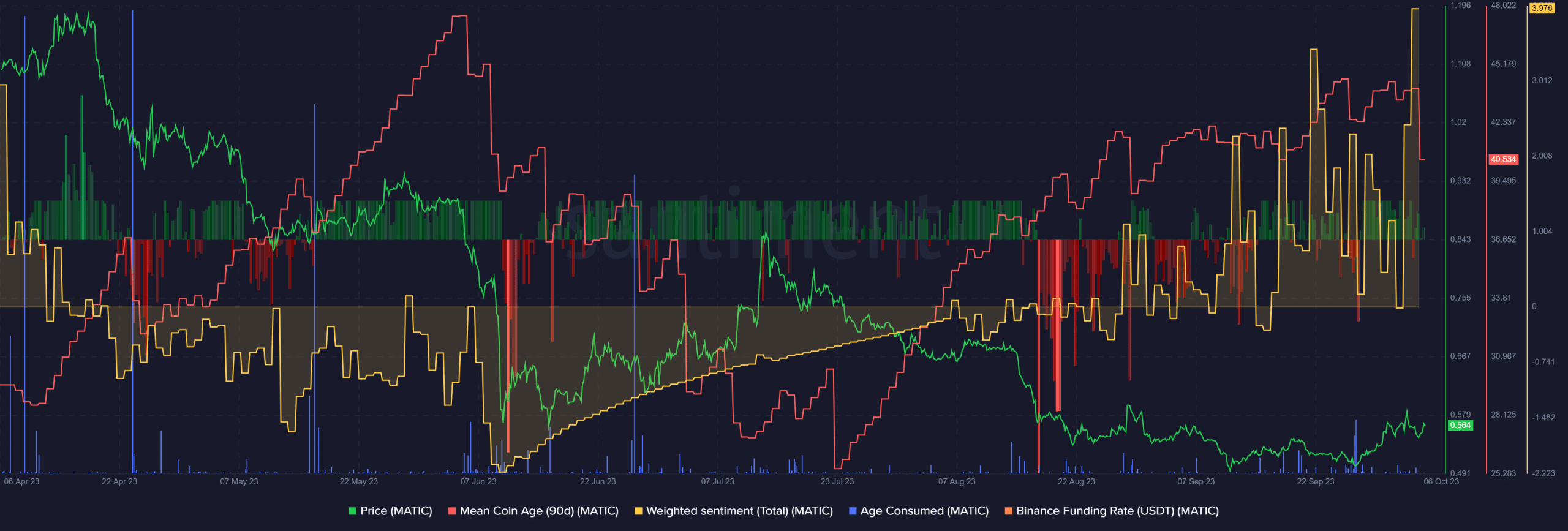Click the red 40.534 coin age badge
This screenshot has height=531, width=1568.
point(1503,159)
